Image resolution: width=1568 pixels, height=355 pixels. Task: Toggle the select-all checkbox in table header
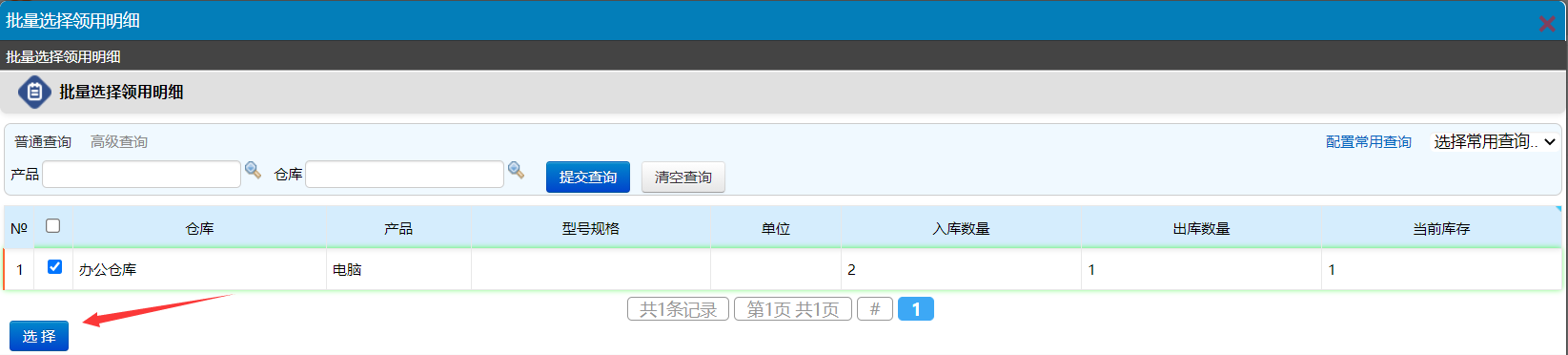[x=53, y=226]
